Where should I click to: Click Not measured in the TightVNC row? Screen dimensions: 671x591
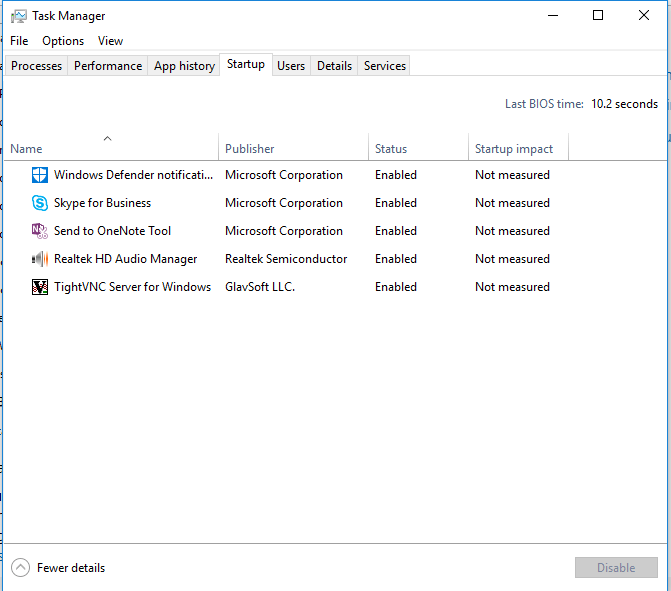[512, 287]
